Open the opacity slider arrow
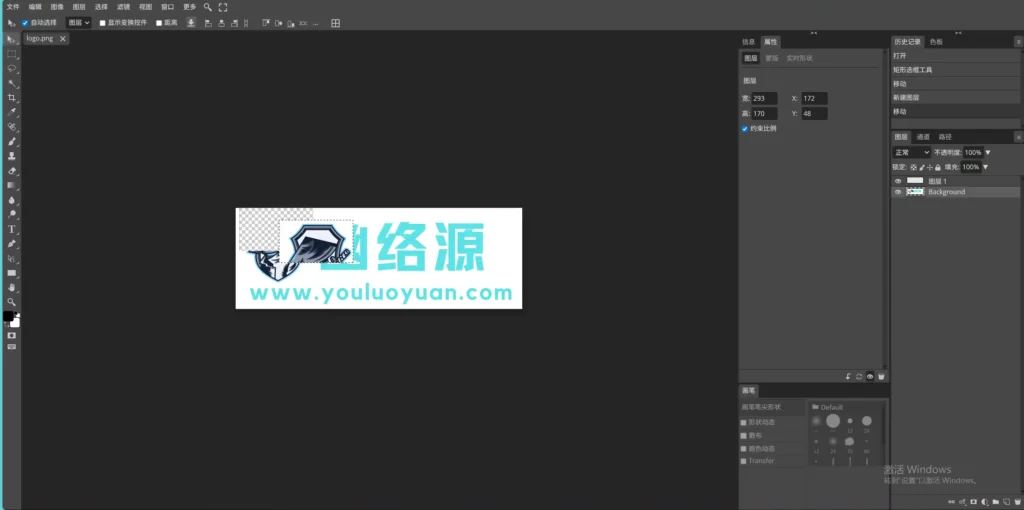 click(988, 153)
